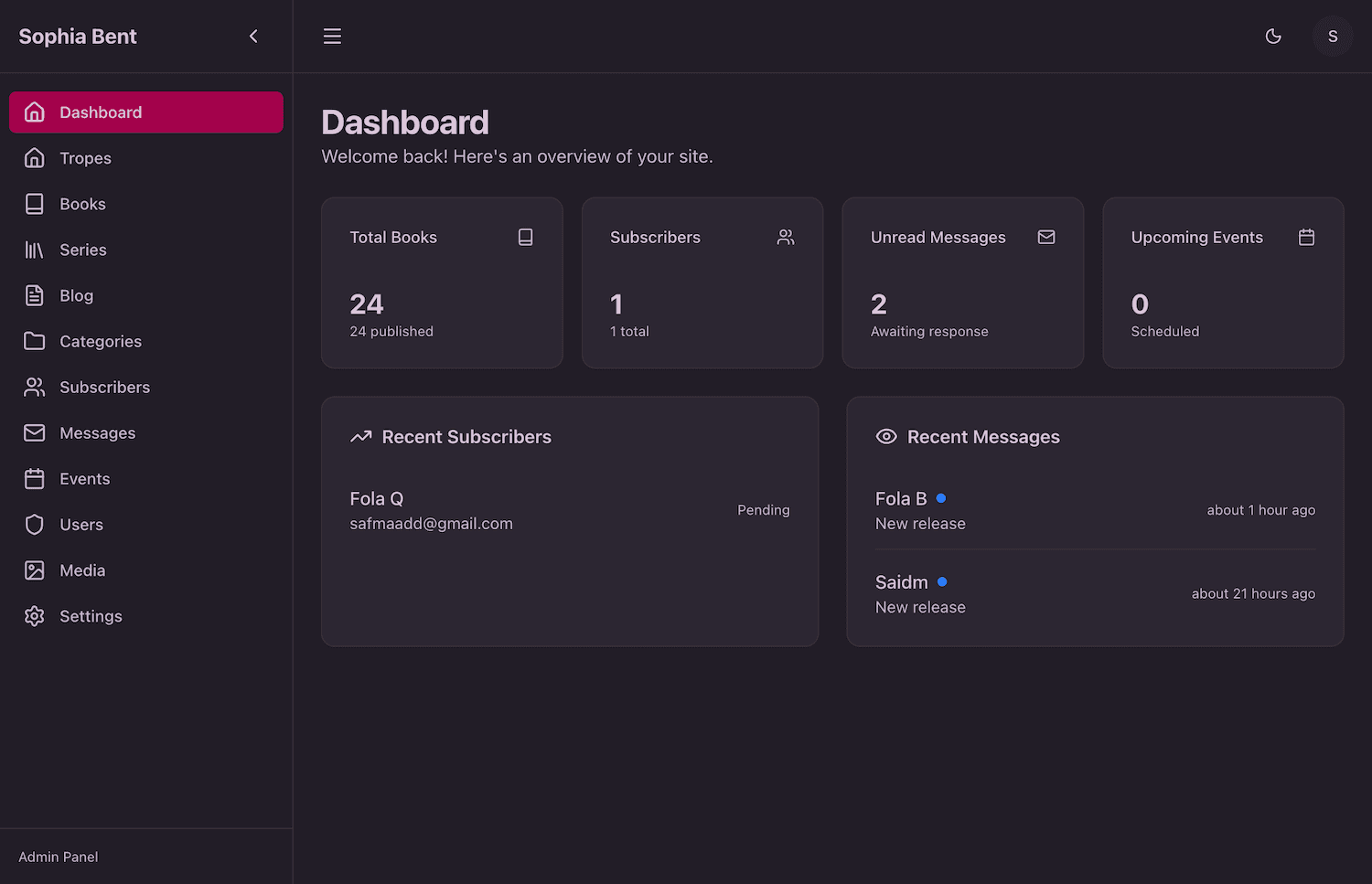The height and width of the screenshot is (884, 1372).
Task: Click the Blog document icon in sidebar
Action: click(34, 295)
